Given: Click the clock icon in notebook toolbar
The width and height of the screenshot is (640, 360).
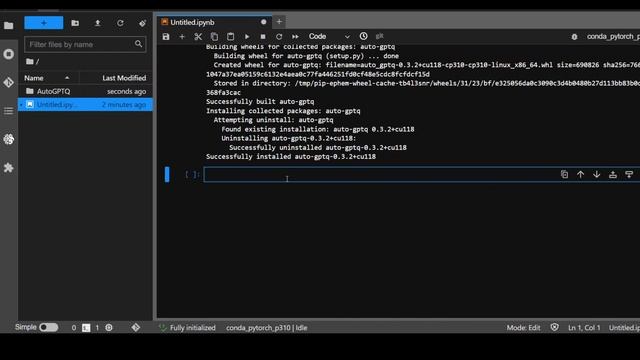Looking at the screenshot, I should coord(363,36).
